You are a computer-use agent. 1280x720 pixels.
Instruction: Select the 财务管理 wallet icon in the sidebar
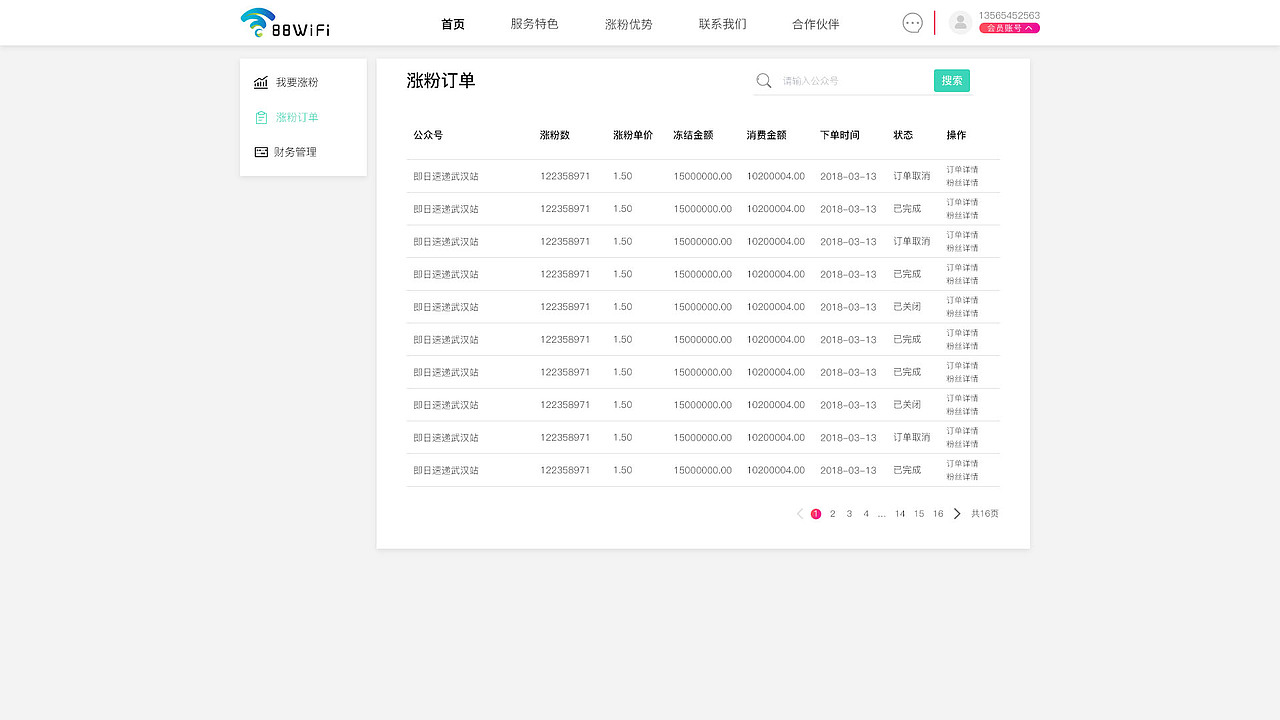coord(259,151)
